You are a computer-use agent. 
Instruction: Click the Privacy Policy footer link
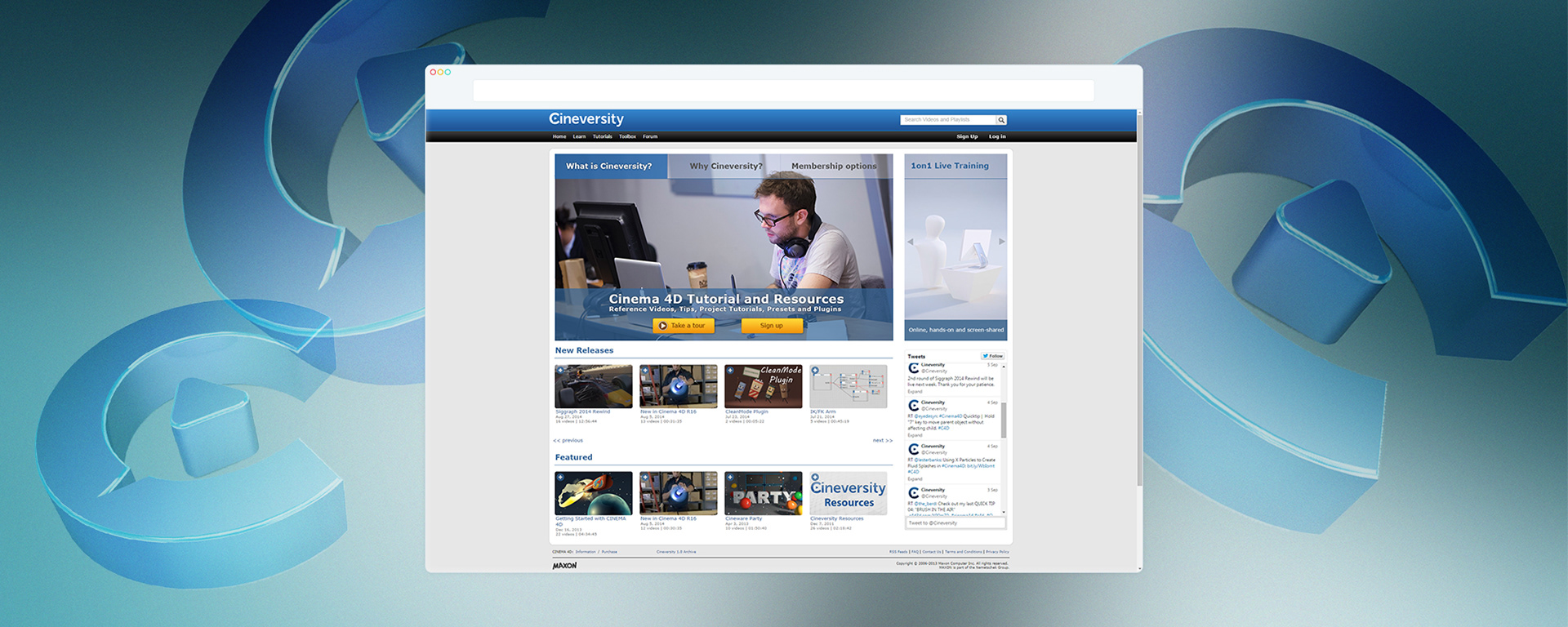point(997,552)
